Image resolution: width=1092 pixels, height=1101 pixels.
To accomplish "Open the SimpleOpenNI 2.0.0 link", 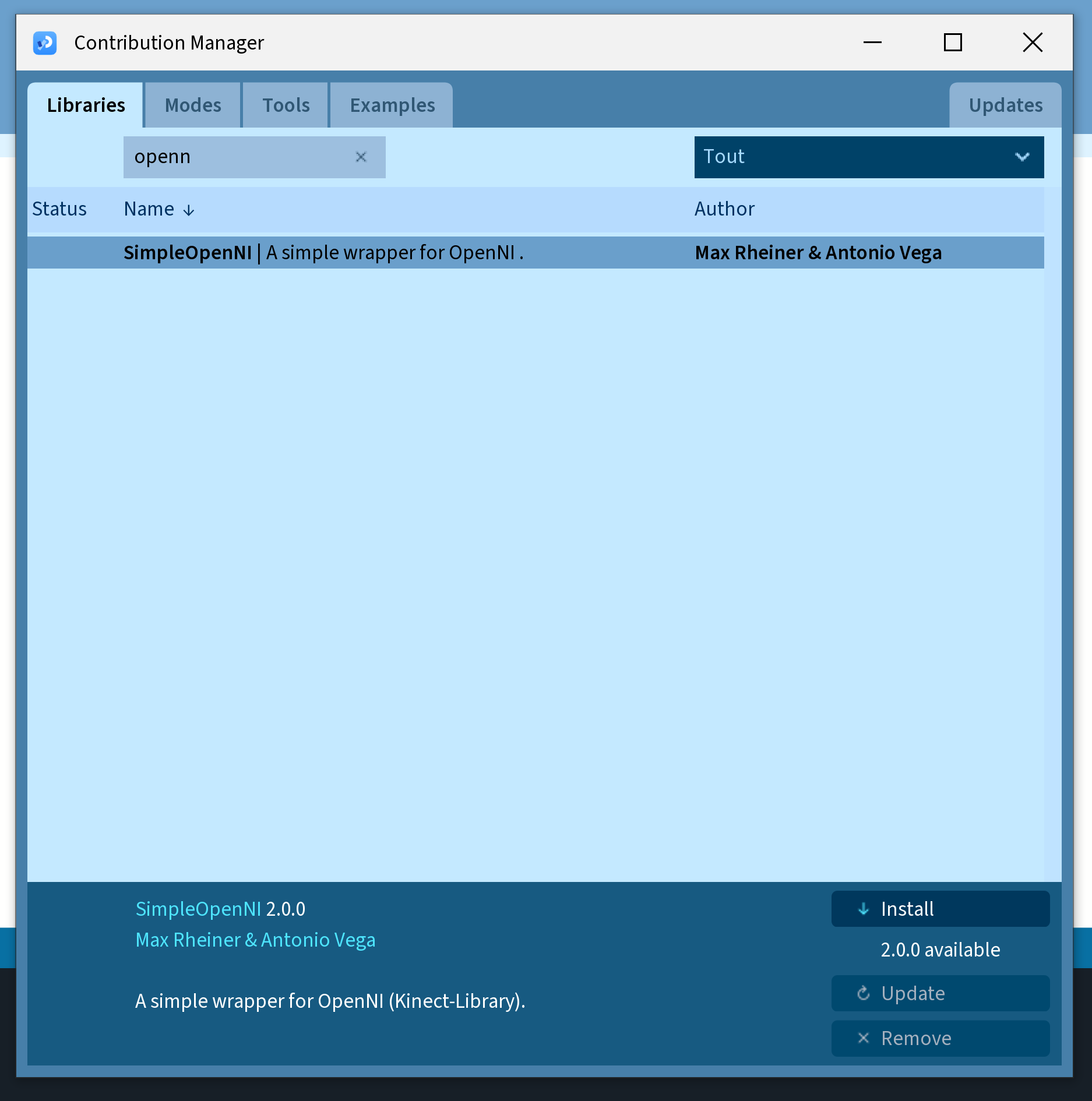I will coord(198,909).
